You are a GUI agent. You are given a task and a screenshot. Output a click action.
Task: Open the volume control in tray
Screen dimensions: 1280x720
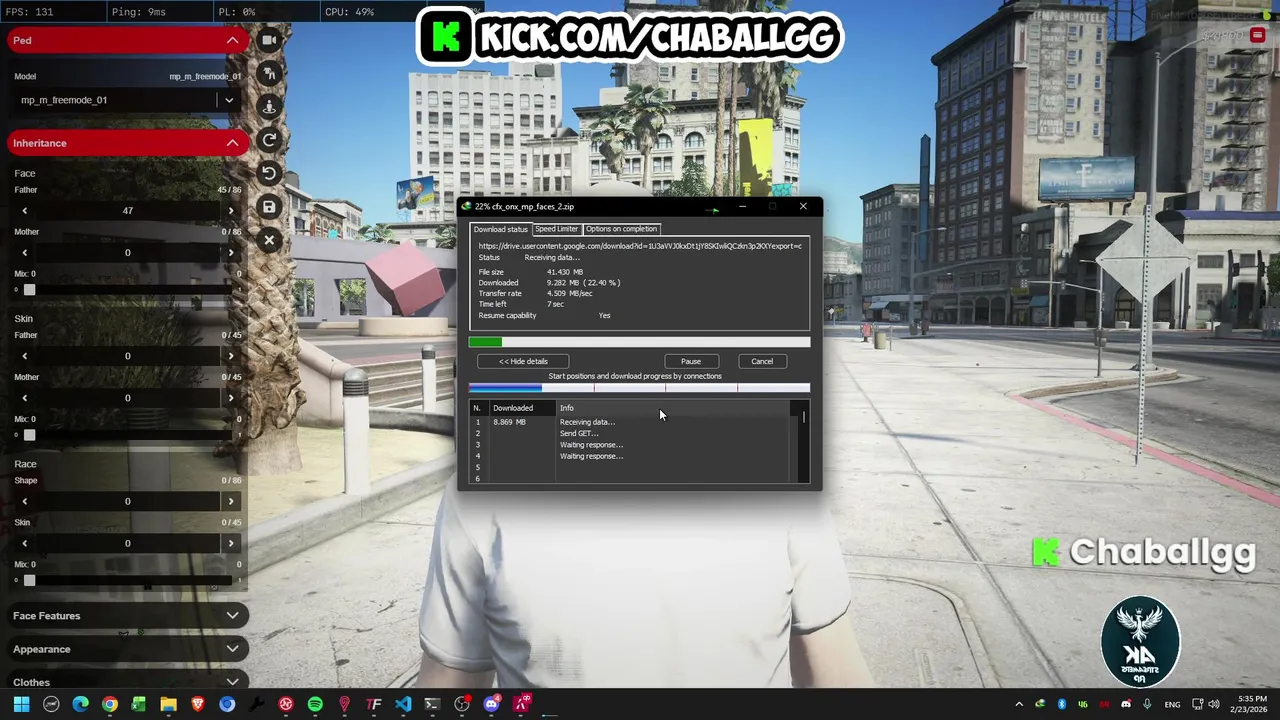1215,704
